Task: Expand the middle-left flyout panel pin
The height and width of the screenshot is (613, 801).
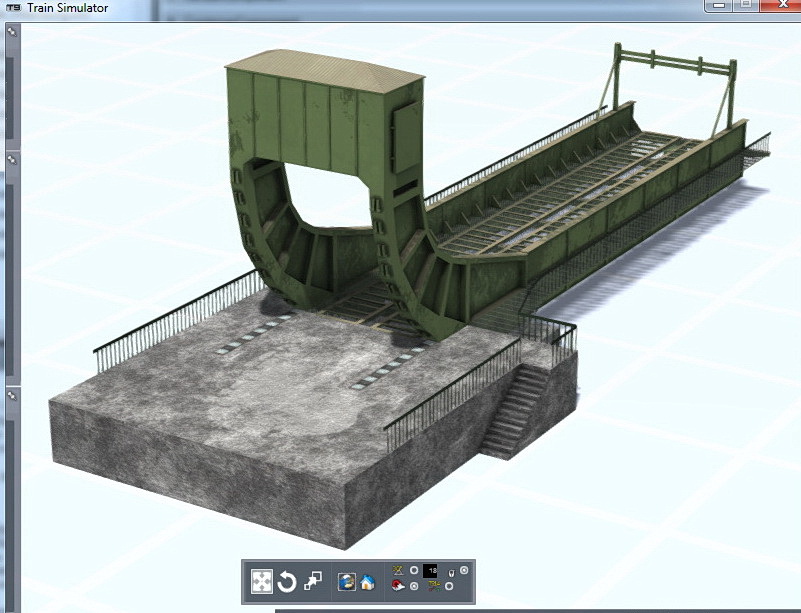Action: pos(12,159)
